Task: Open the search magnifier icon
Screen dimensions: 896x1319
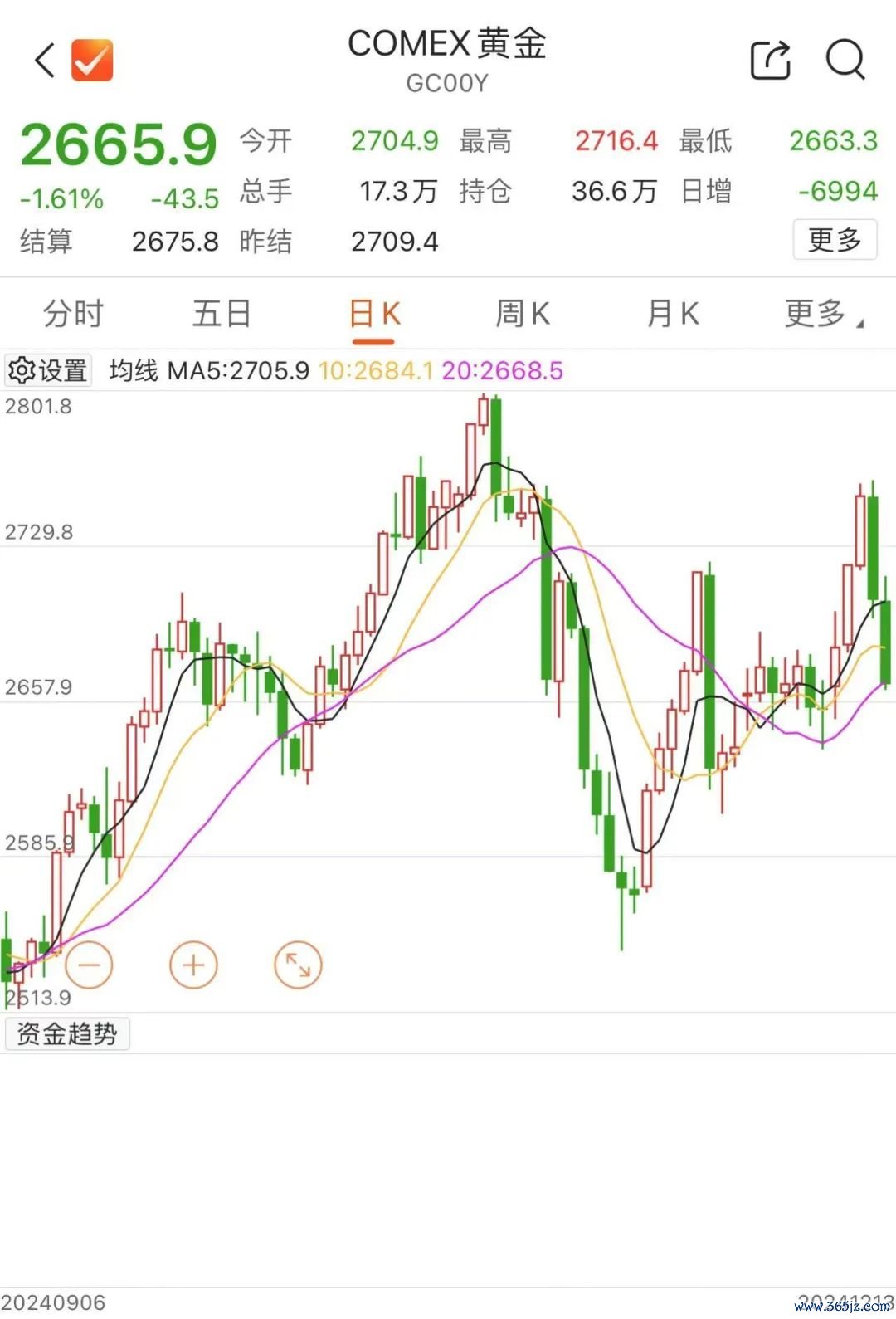Action: 845,60
